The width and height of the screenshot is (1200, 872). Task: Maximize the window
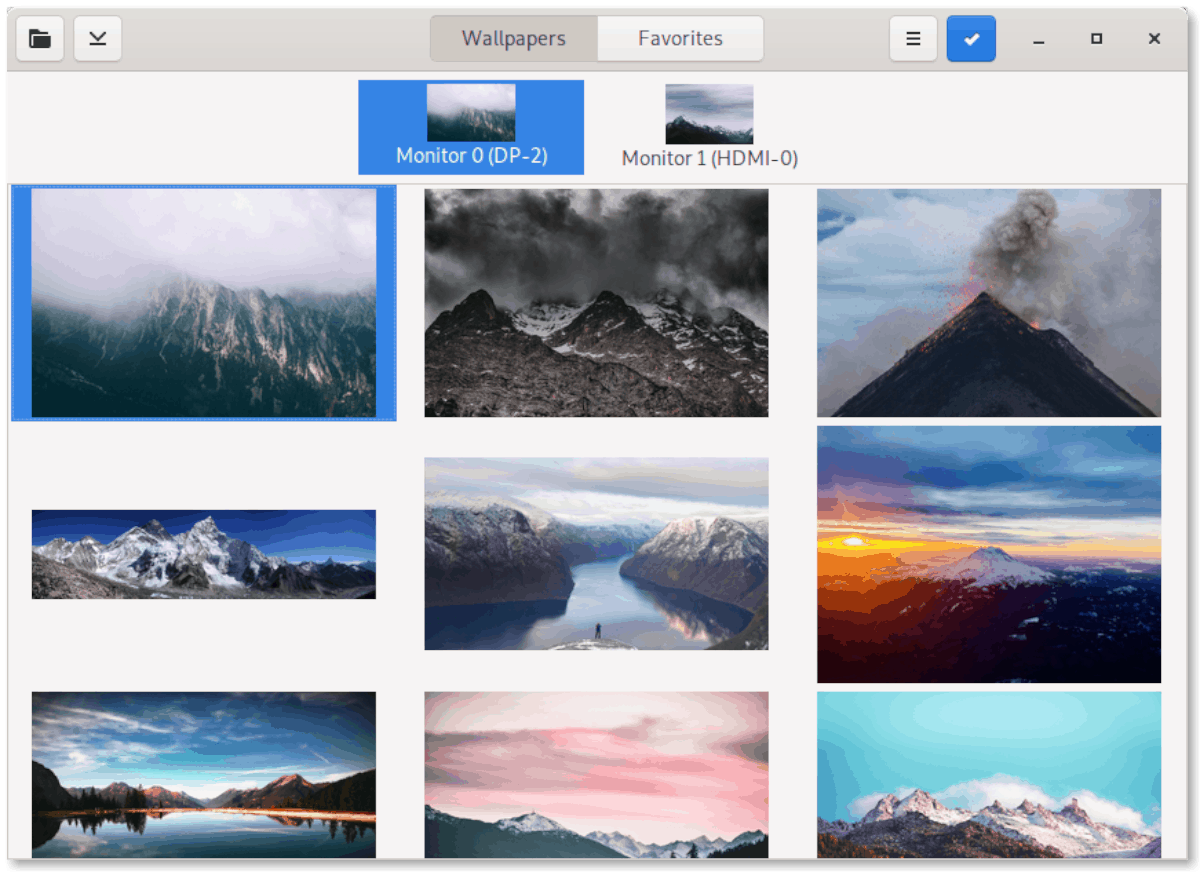pyautogui.click(x=1097, y=39)
